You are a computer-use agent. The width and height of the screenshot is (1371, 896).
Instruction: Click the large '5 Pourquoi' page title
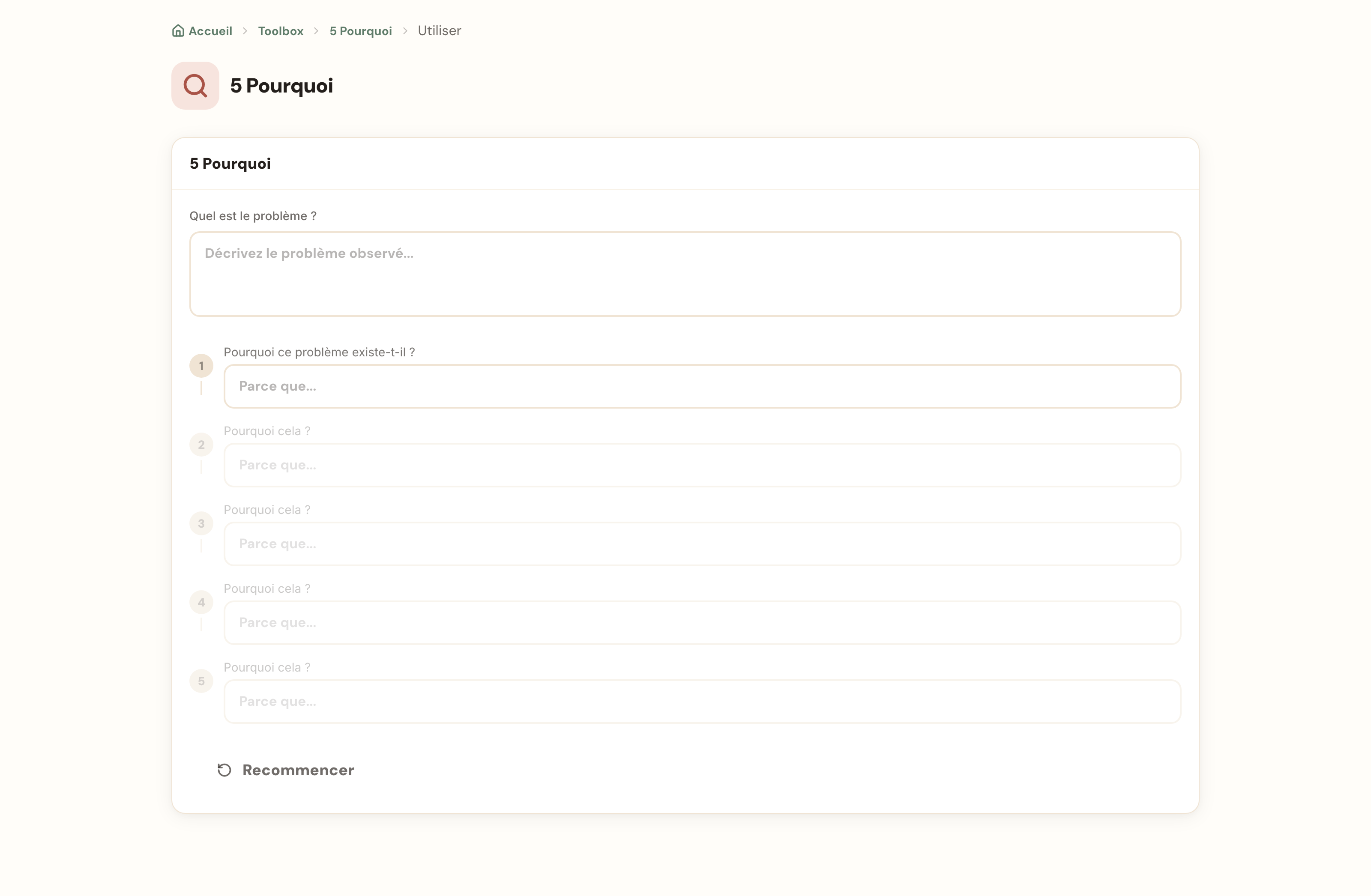pos(281,86)
